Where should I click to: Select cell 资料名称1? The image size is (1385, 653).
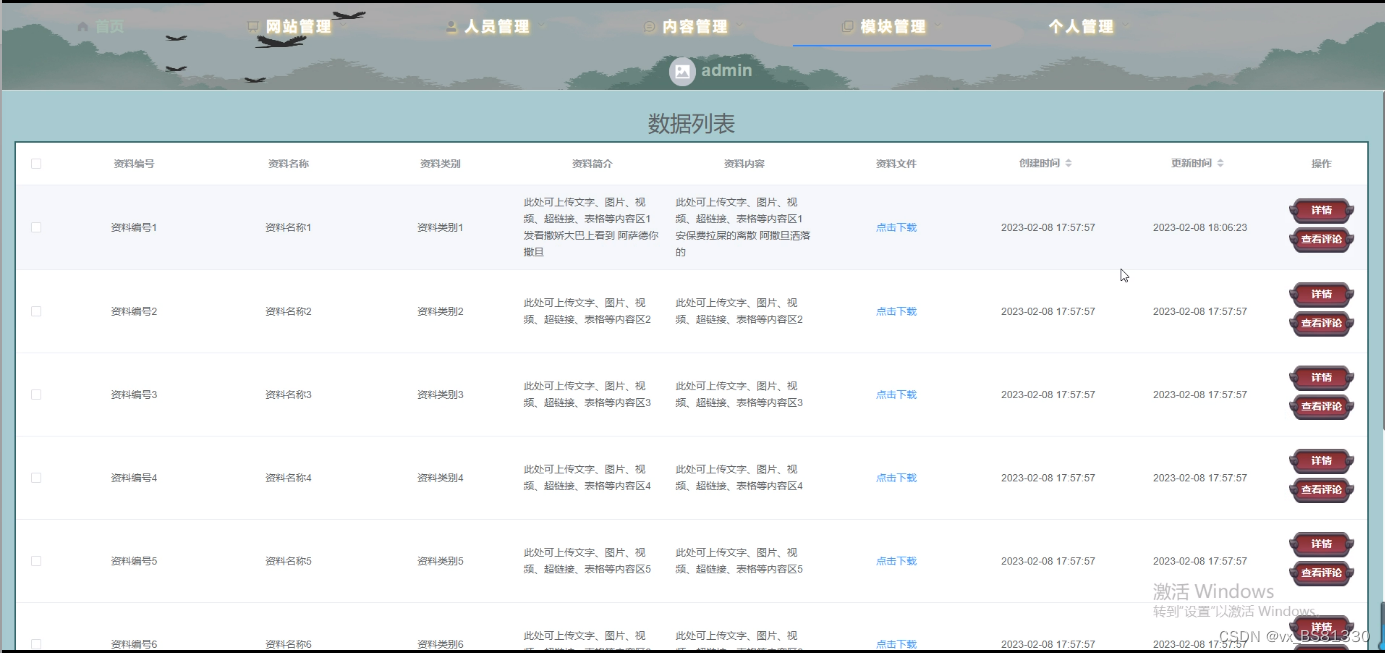point(288,227)
